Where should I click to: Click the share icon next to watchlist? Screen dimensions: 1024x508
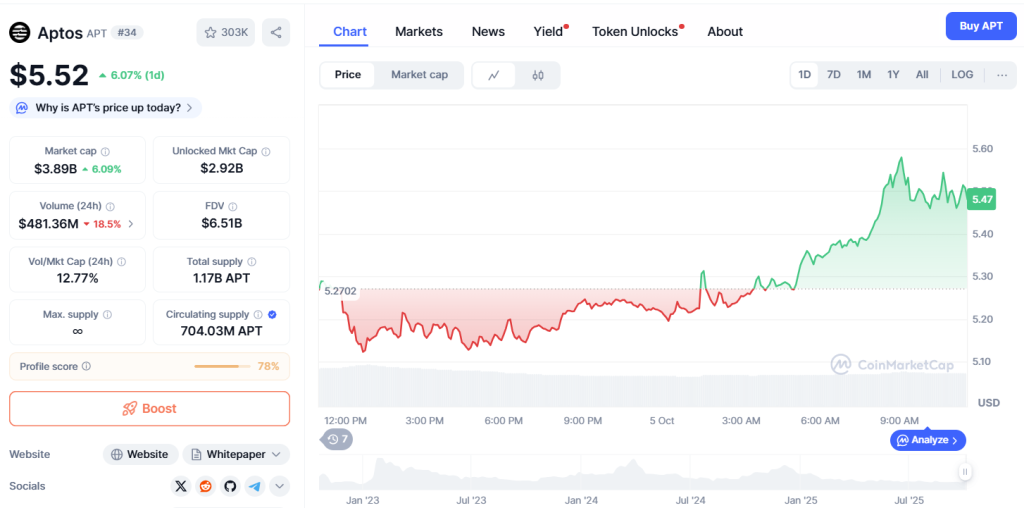276,32
